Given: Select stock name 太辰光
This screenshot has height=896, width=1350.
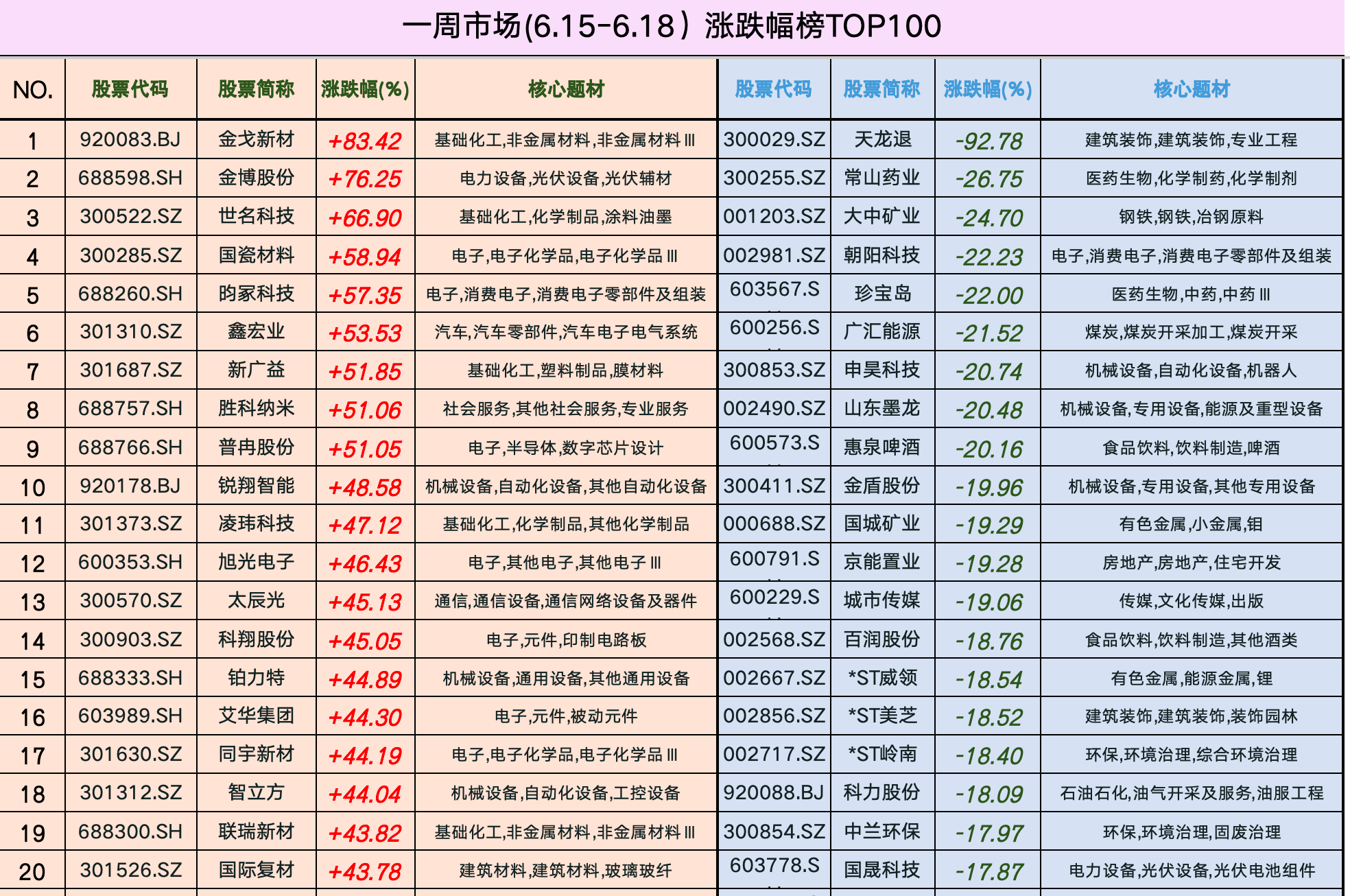Looking at the screenshot, I should pos(256,600).
